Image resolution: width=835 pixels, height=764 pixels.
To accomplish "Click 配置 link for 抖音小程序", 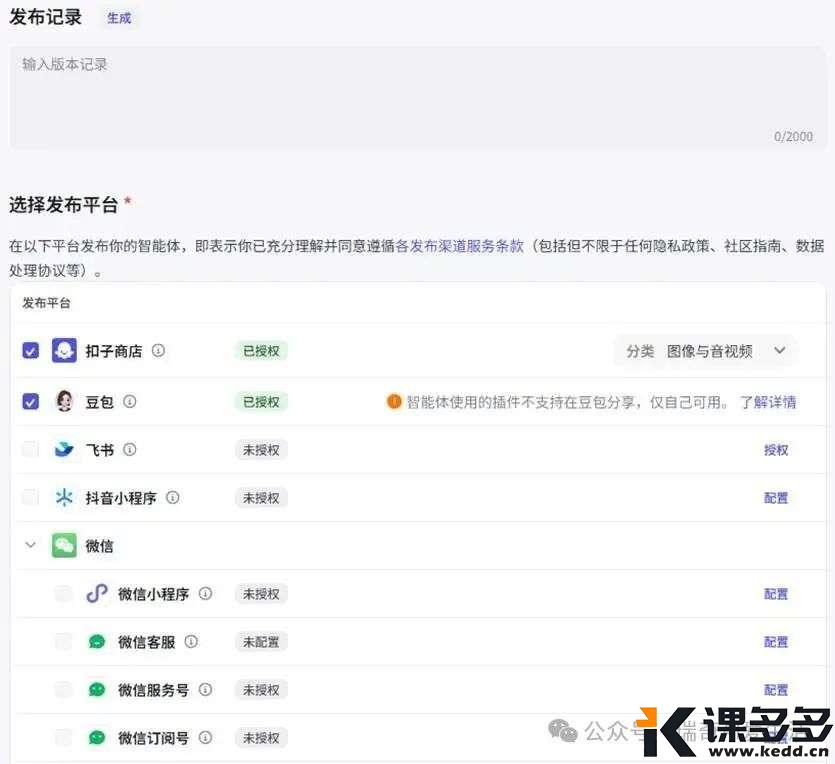I will pyautogui.click(x=776, y=498).
